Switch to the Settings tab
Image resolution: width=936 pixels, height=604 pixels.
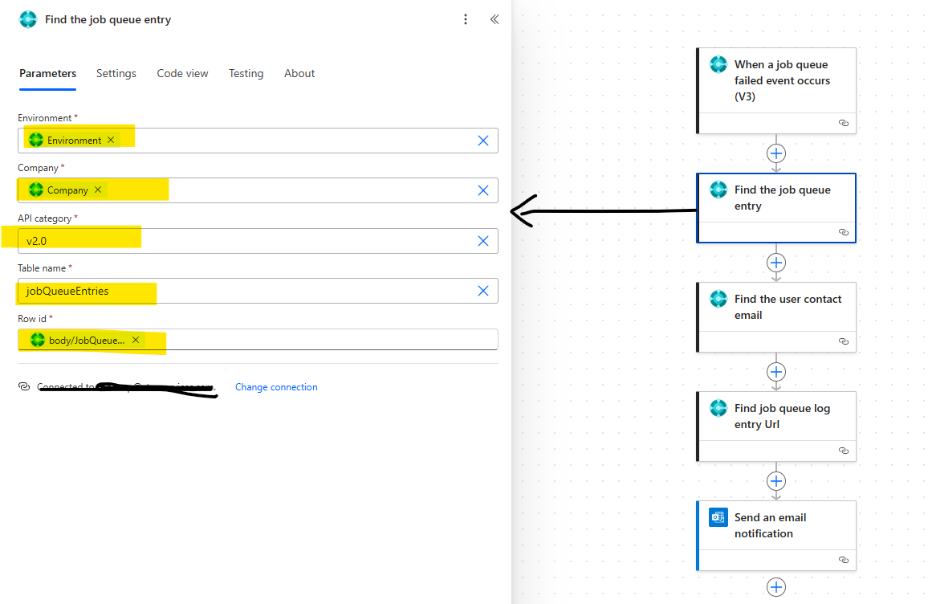click(x=116, y=73)
